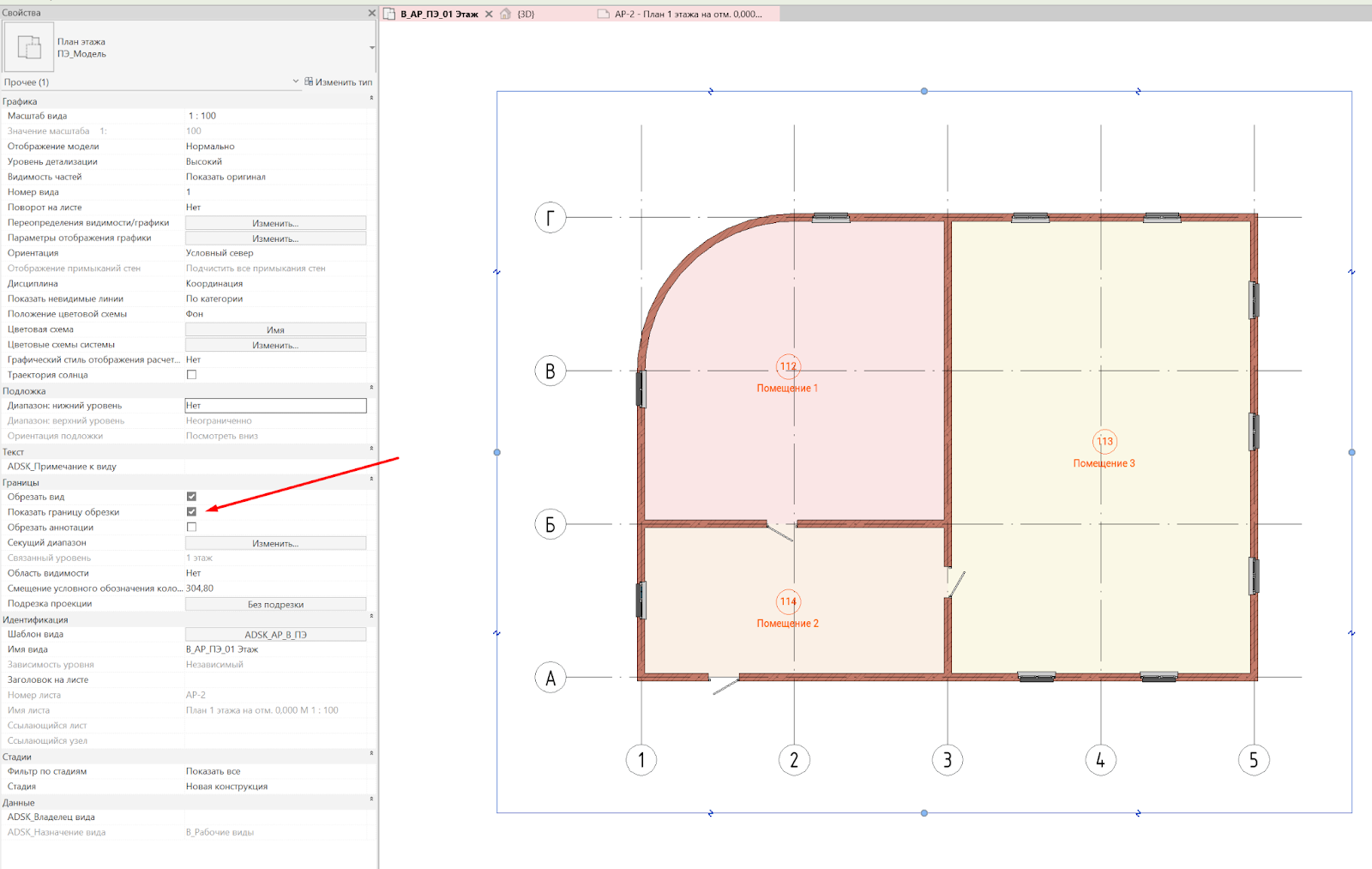Select the В grid bubble
Image resolution: width=1372 pixels, height=869 pixels.
tap(551, 371)
